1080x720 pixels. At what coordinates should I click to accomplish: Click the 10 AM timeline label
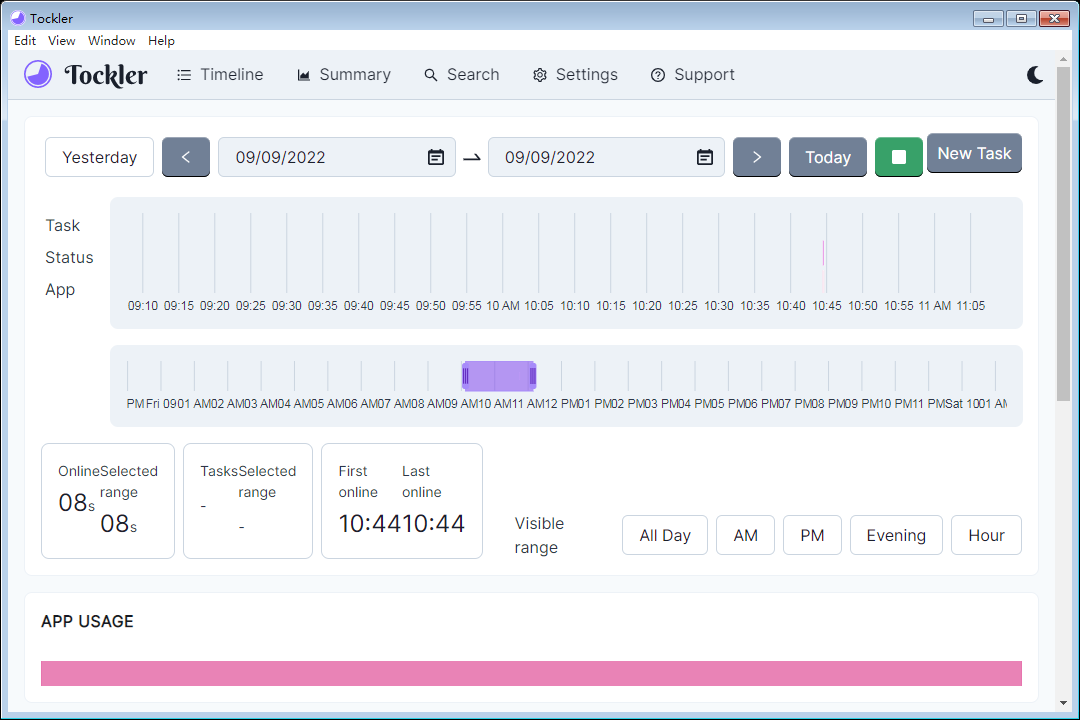tap(503, 306)
